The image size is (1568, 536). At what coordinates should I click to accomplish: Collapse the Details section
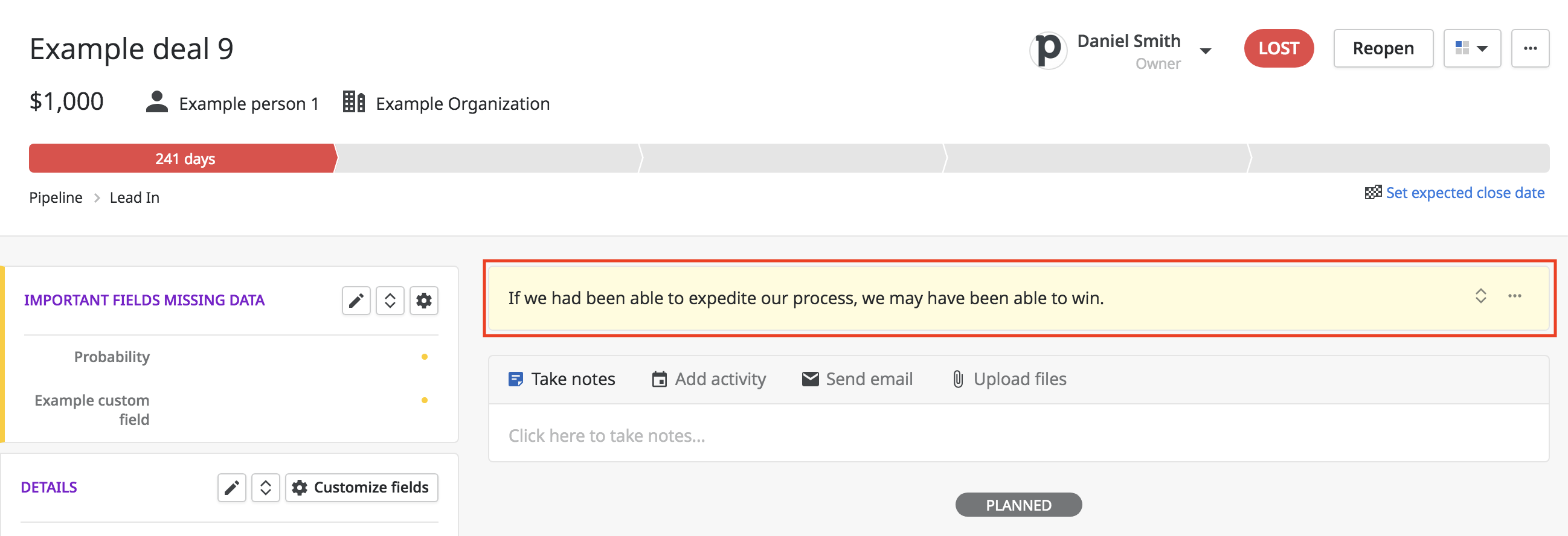(x=265, y=487)
